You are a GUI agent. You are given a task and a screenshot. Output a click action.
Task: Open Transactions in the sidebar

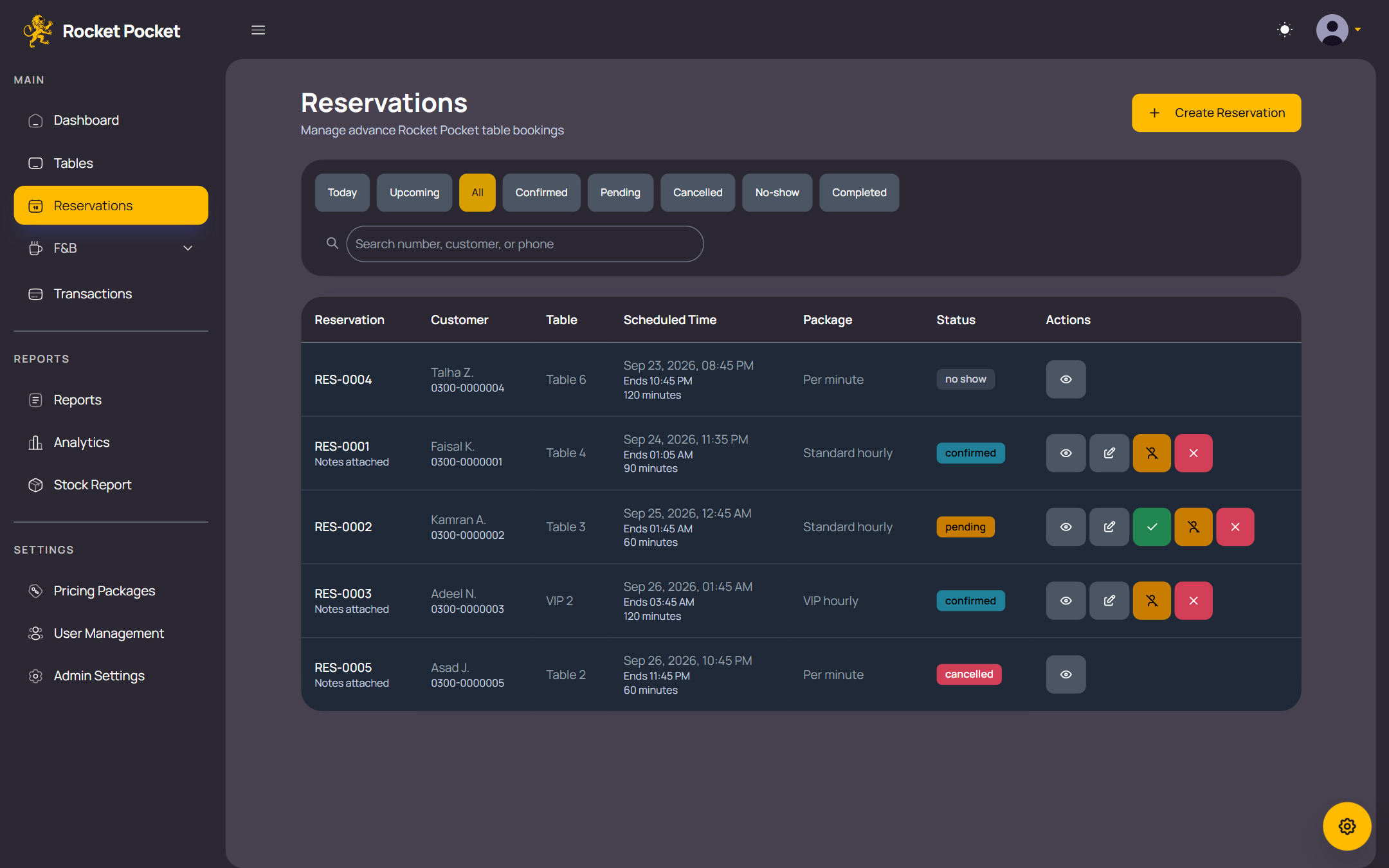click(x=111, y=294)
